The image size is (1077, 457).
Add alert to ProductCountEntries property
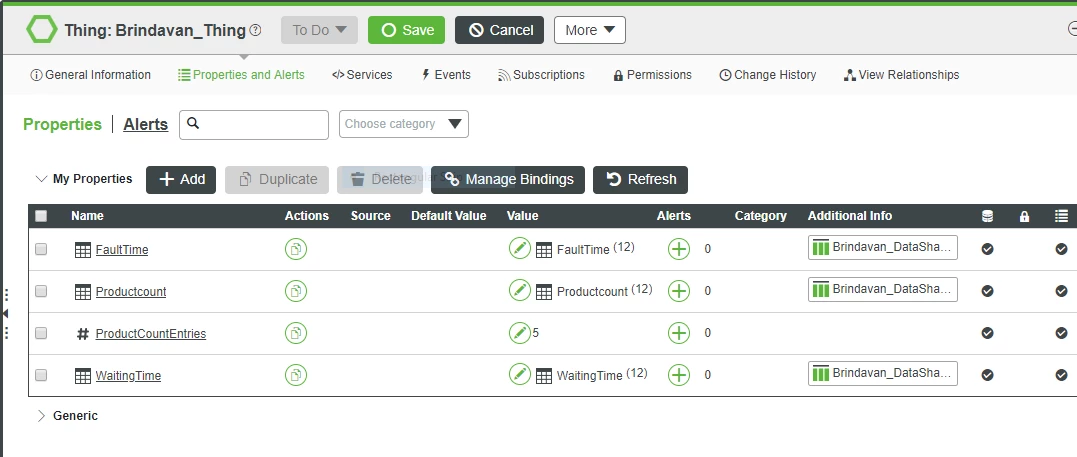pos(679,333)
